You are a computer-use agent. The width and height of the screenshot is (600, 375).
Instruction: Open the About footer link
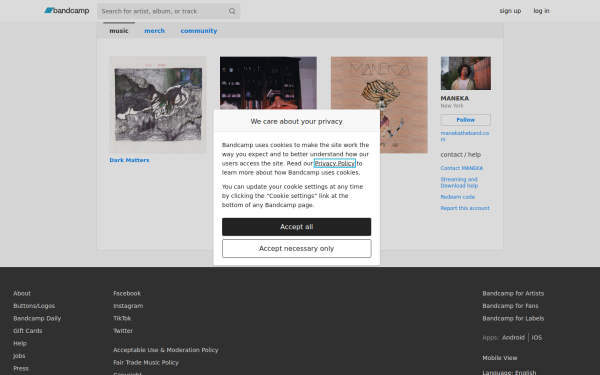point(22,293)
